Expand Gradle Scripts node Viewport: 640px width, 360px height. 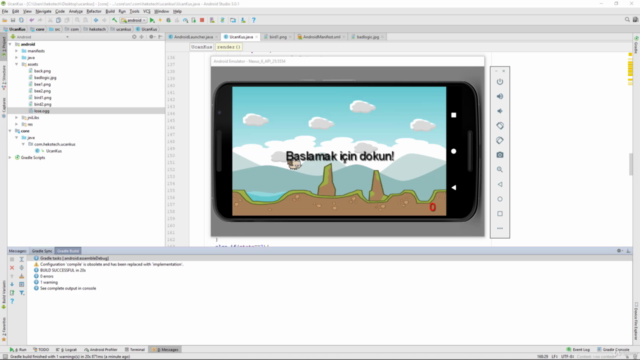tap(10, 158)
